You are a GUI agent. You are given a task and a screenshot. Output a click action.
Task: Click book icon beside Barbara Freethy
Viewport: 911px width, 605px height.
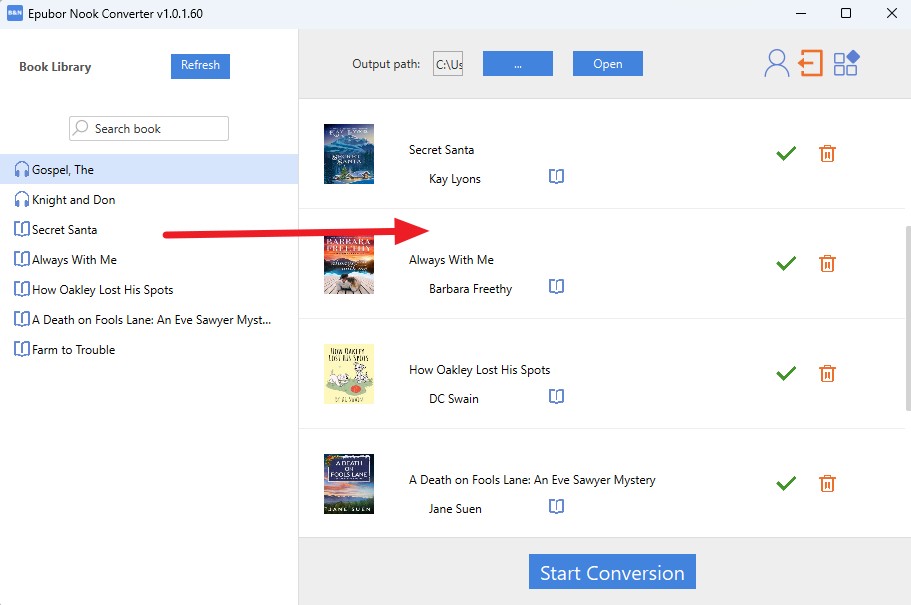[557, 286]
